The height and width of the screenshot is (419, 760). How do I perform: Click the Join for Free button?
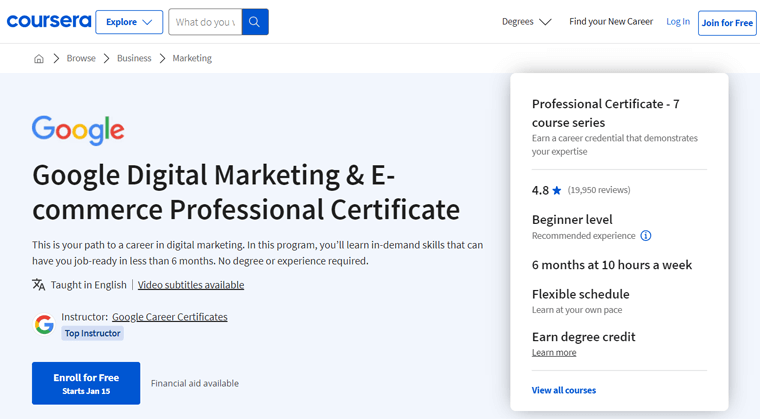coord(727,23)
